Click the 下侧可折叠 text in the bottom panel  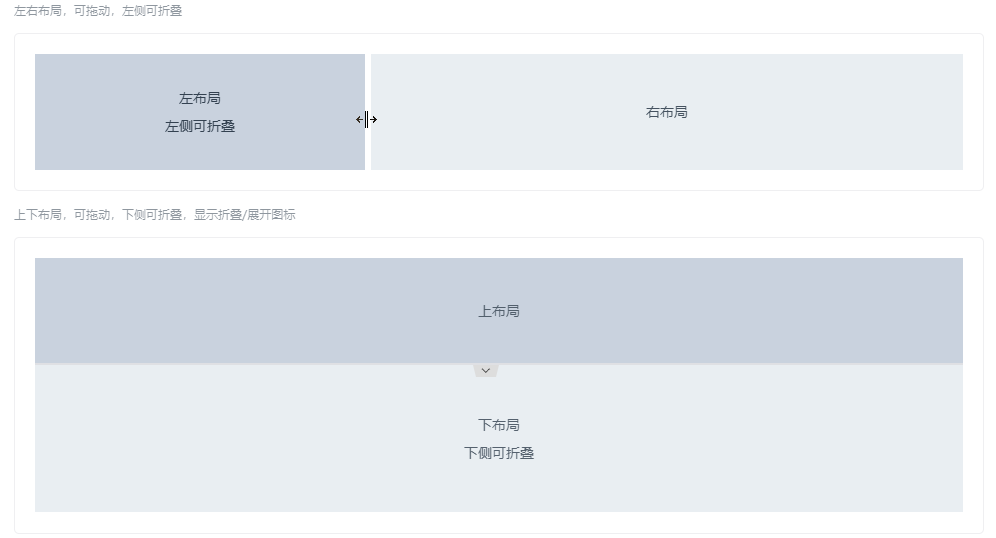[498, 453]
